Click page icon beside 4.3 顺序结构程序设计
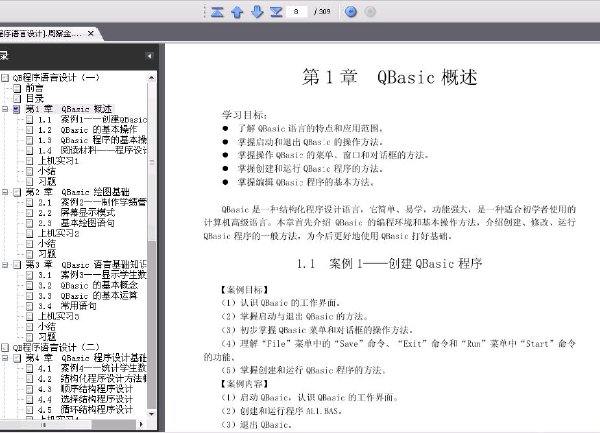Image resolution: width=600 pixels, height=433 pixels. pyautogui.click(x=29, y=389)
